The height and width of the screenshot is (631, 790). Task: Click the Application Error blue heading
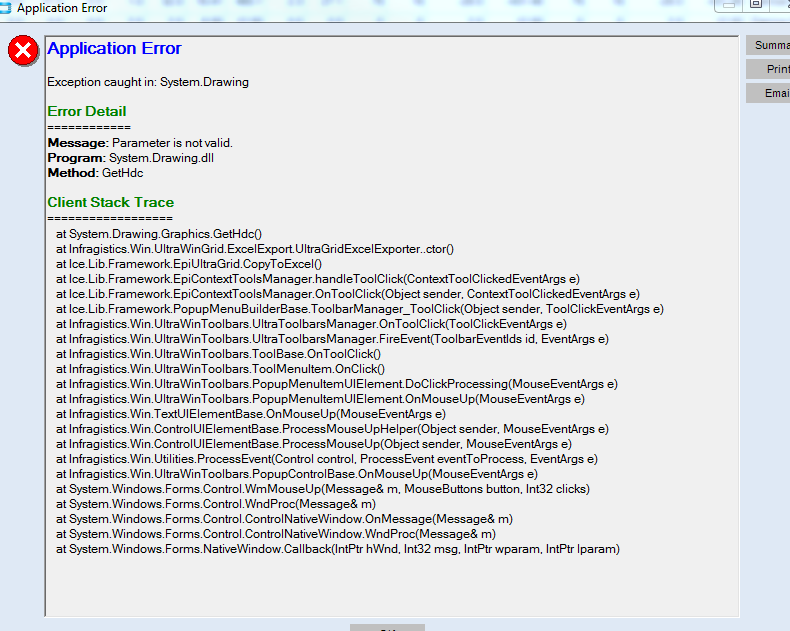click(x=114, y=48)
